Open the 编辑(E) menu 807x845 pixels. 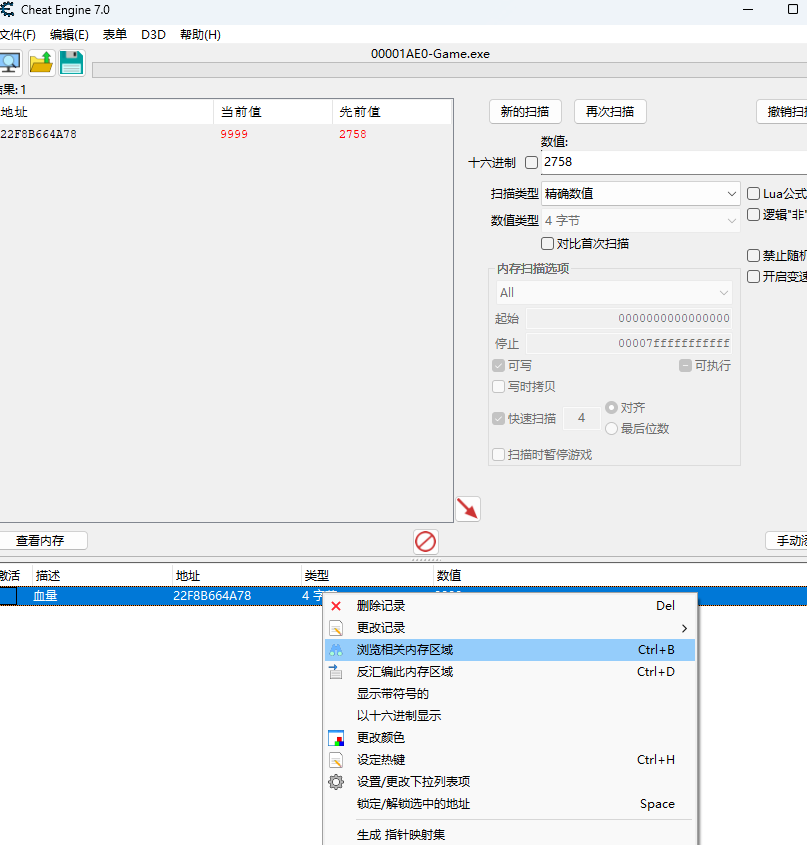pos(69,35)
